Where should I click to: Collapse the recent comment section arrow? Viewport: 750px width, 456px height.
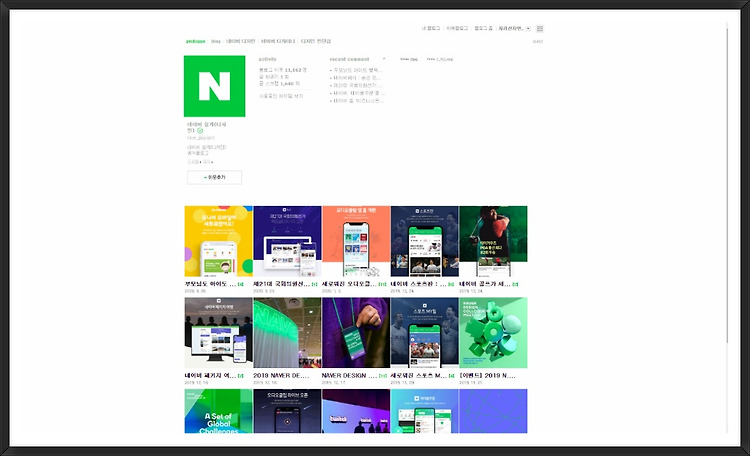[384, 59]
